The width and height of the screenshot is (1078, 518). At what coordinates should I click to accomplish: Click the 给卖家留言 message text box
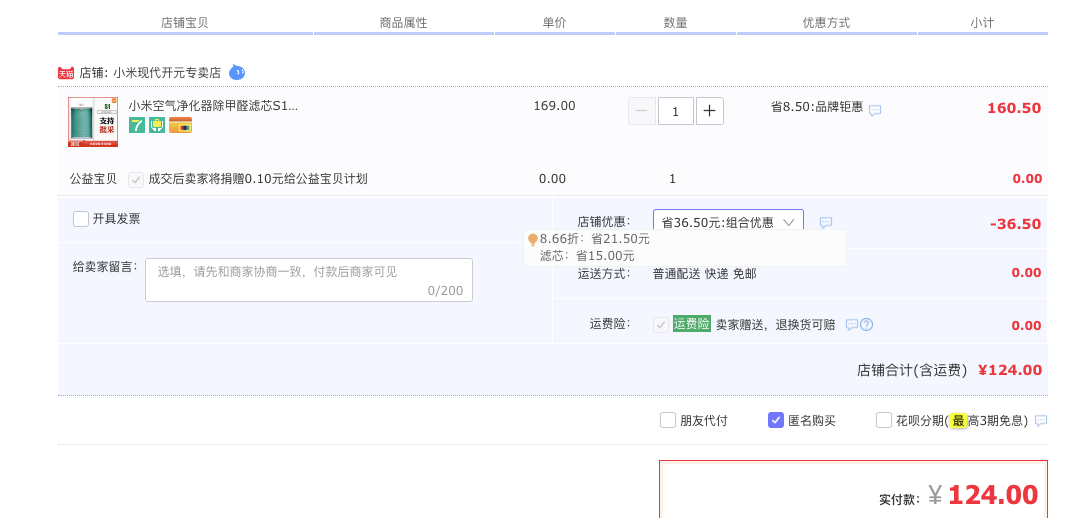pos(309,280)
